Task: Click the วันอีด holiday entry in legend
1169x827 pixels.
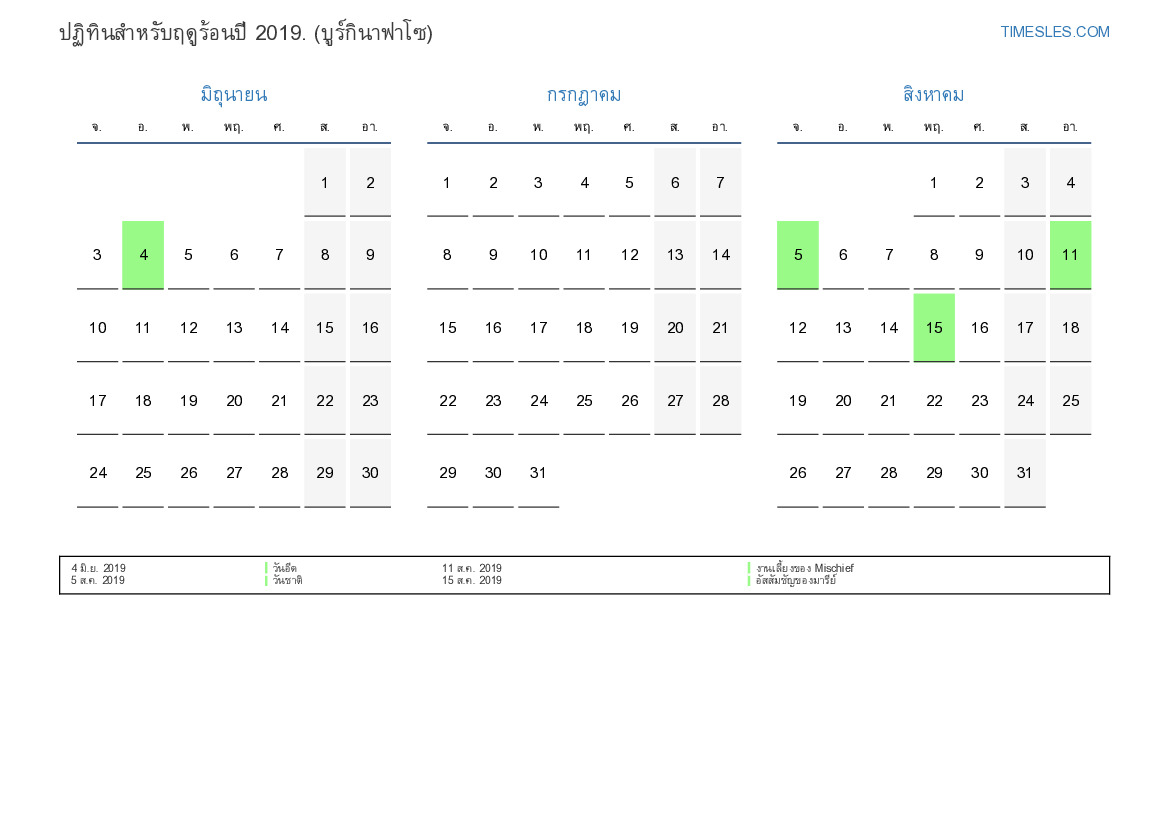Action: [285, 568]
